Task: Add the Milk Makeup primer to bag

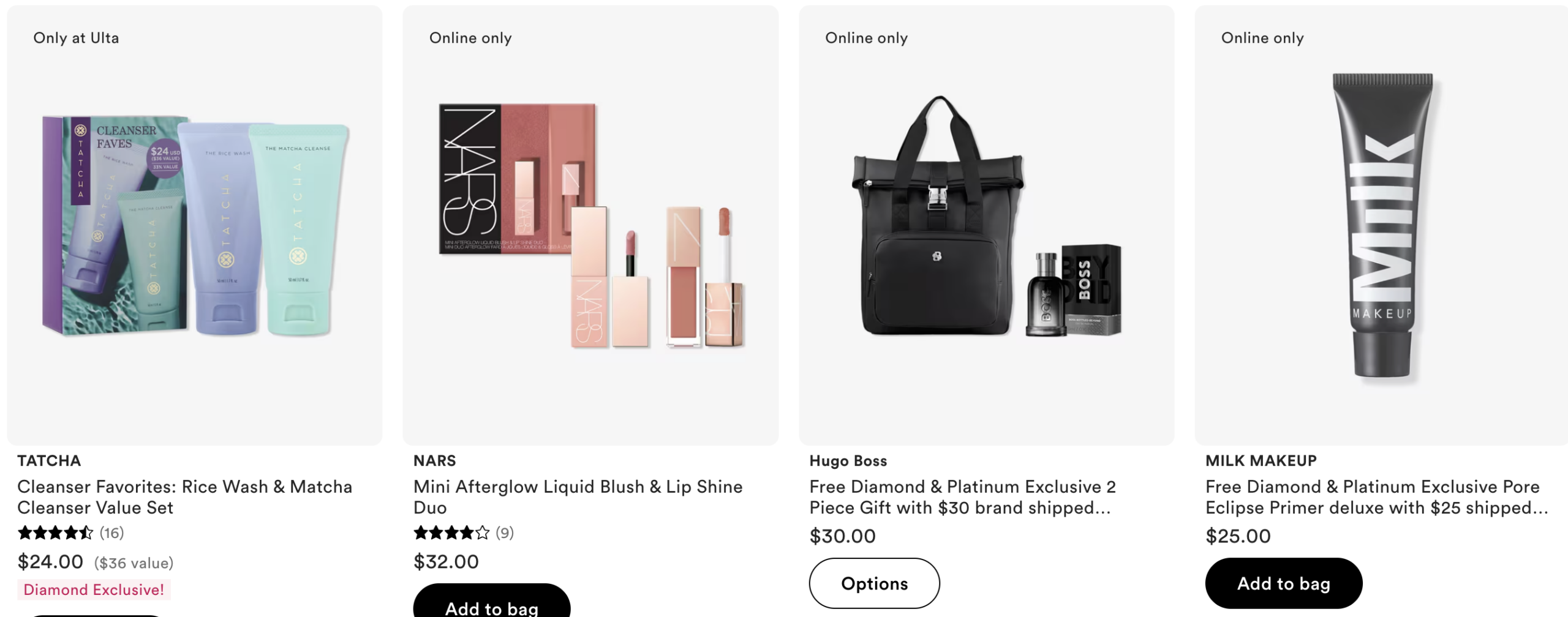Action: (1283, 583)
